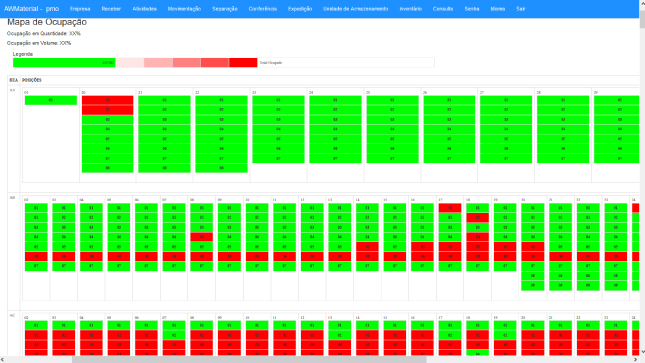Viewport: 645px width, 363px height.
Task: Select position 08 in AB column 22
Action: point(588,276)
